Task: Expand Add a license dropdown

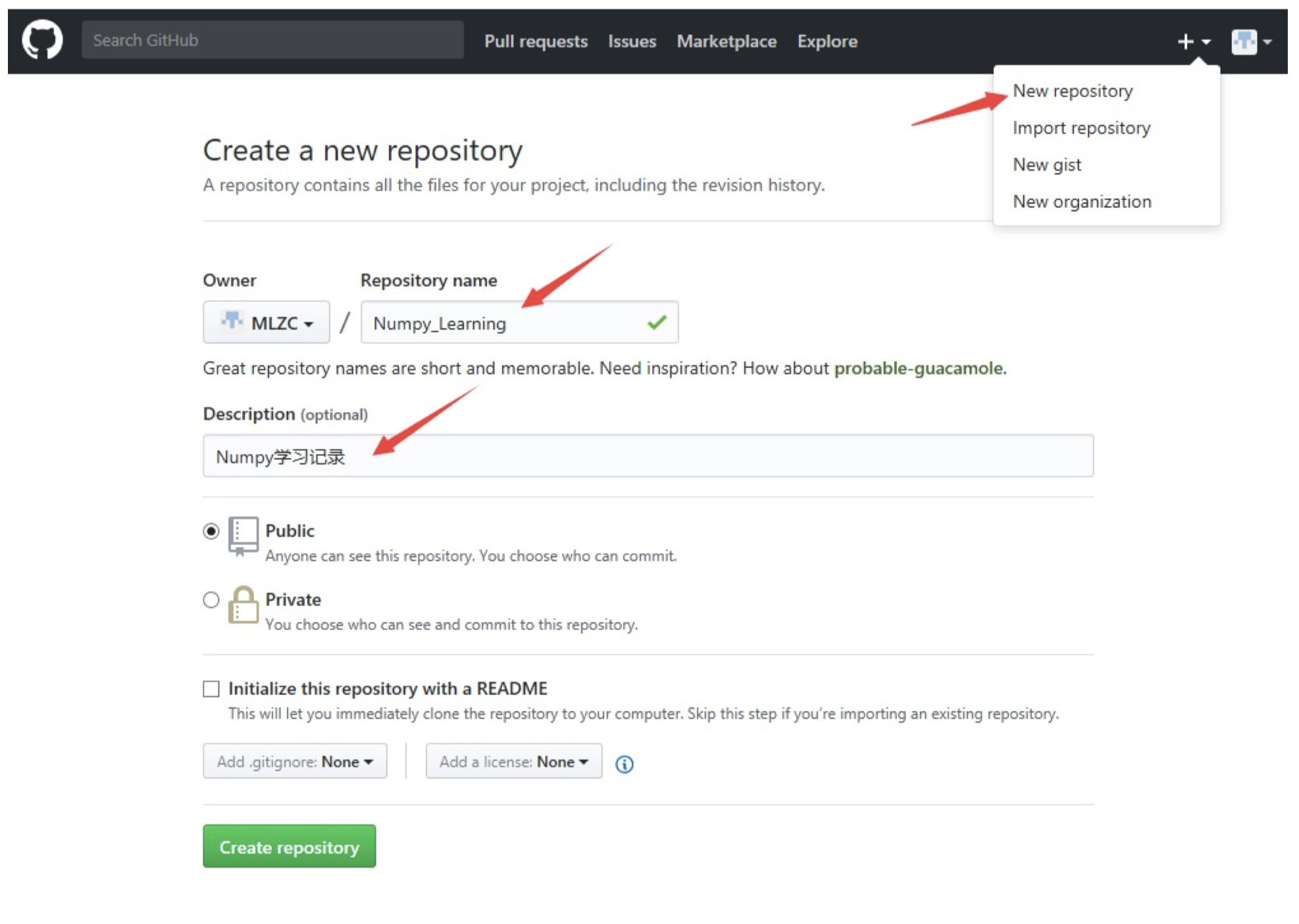Action: click(514, 761)
